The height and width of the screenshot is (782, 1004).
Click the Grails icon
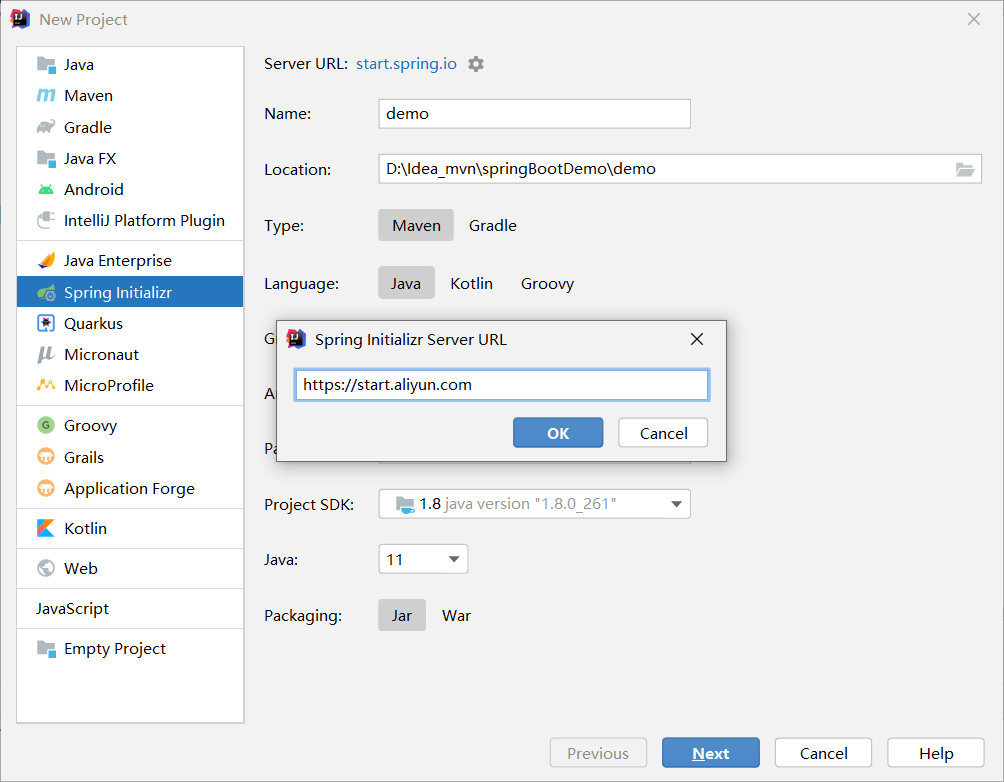tap(46, 457)
